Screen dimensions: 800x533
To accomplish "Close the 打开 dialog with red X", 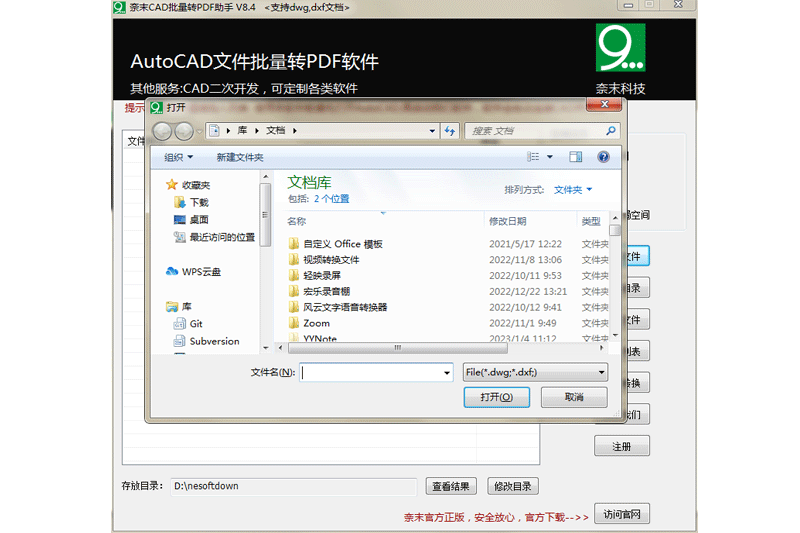I will tap(604, 104).
